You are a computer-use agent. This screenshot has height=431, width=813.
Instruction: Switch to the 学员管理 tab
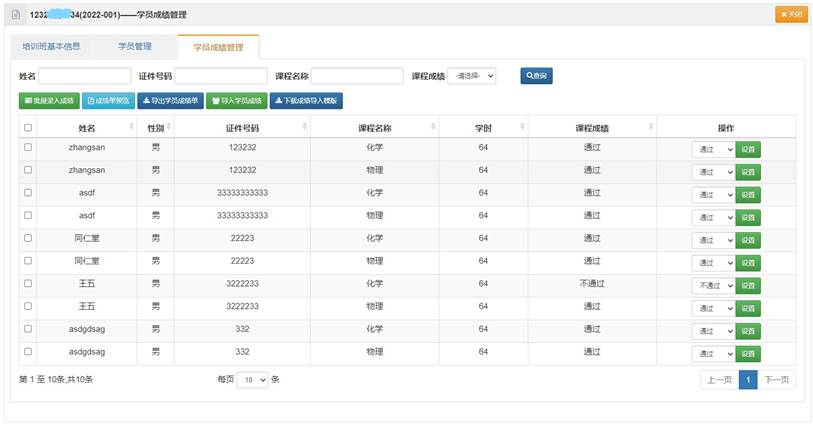pyautogui.click(x=134, y=47)
